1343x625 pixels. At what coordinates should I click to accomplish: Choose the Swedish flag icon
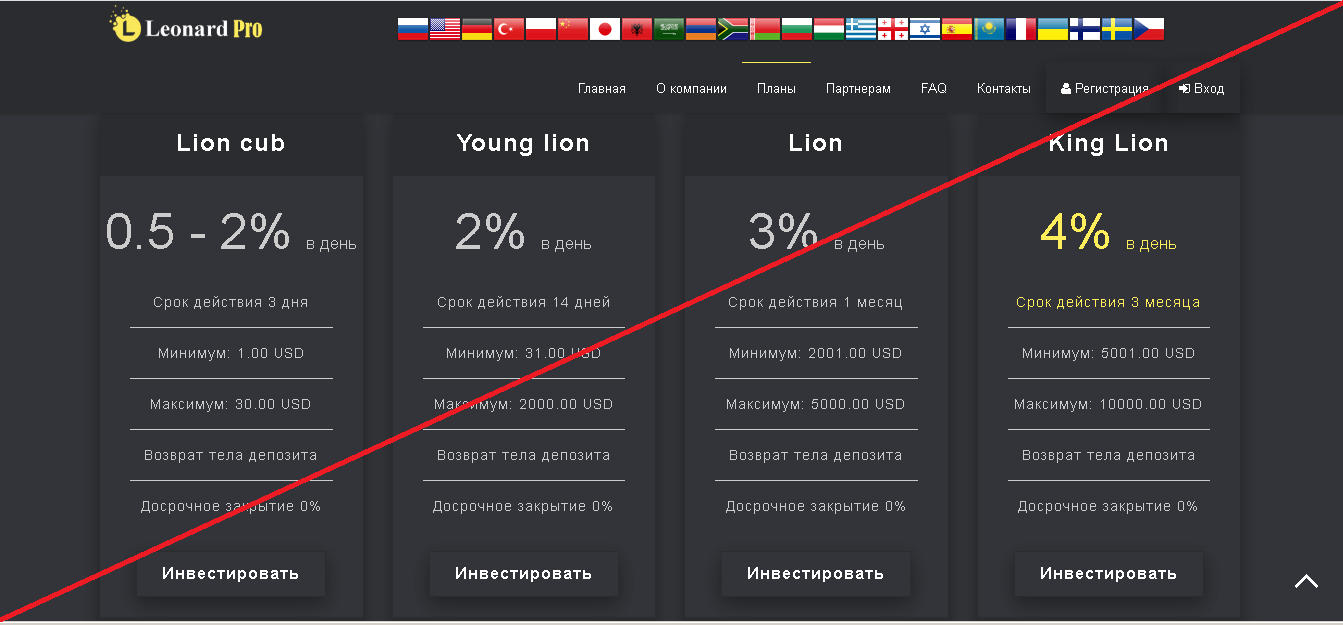(x=1117, y=29)
